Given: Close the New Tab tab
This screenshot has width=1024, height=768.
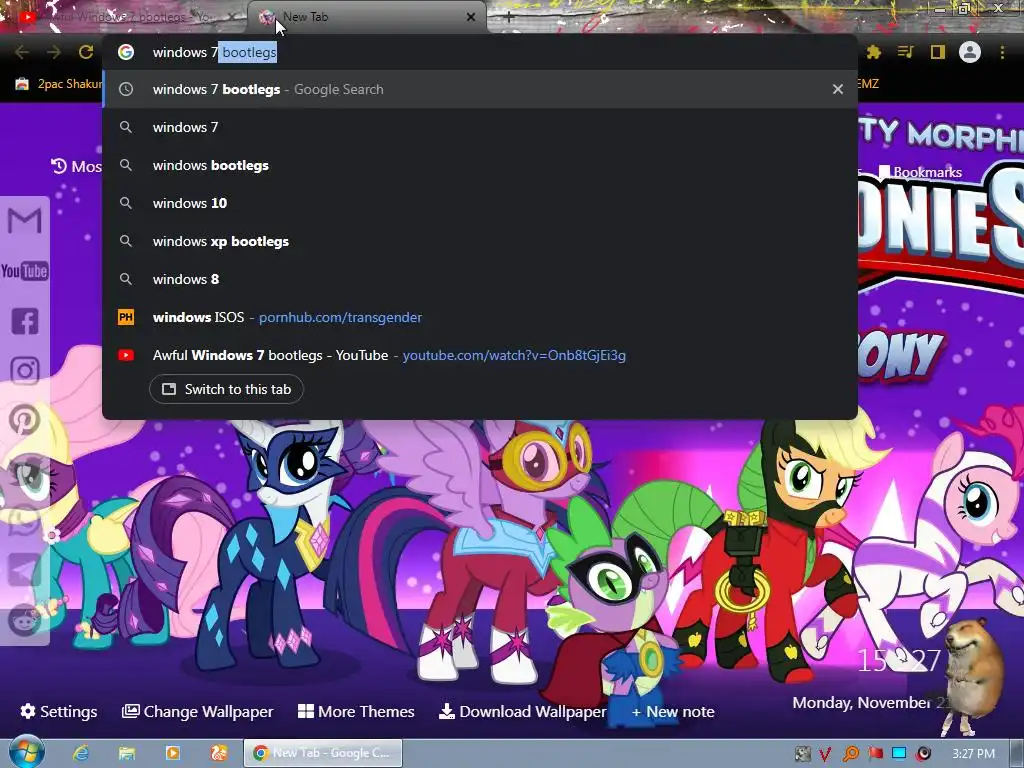Looking at the screenshot, I should [471, 17].
